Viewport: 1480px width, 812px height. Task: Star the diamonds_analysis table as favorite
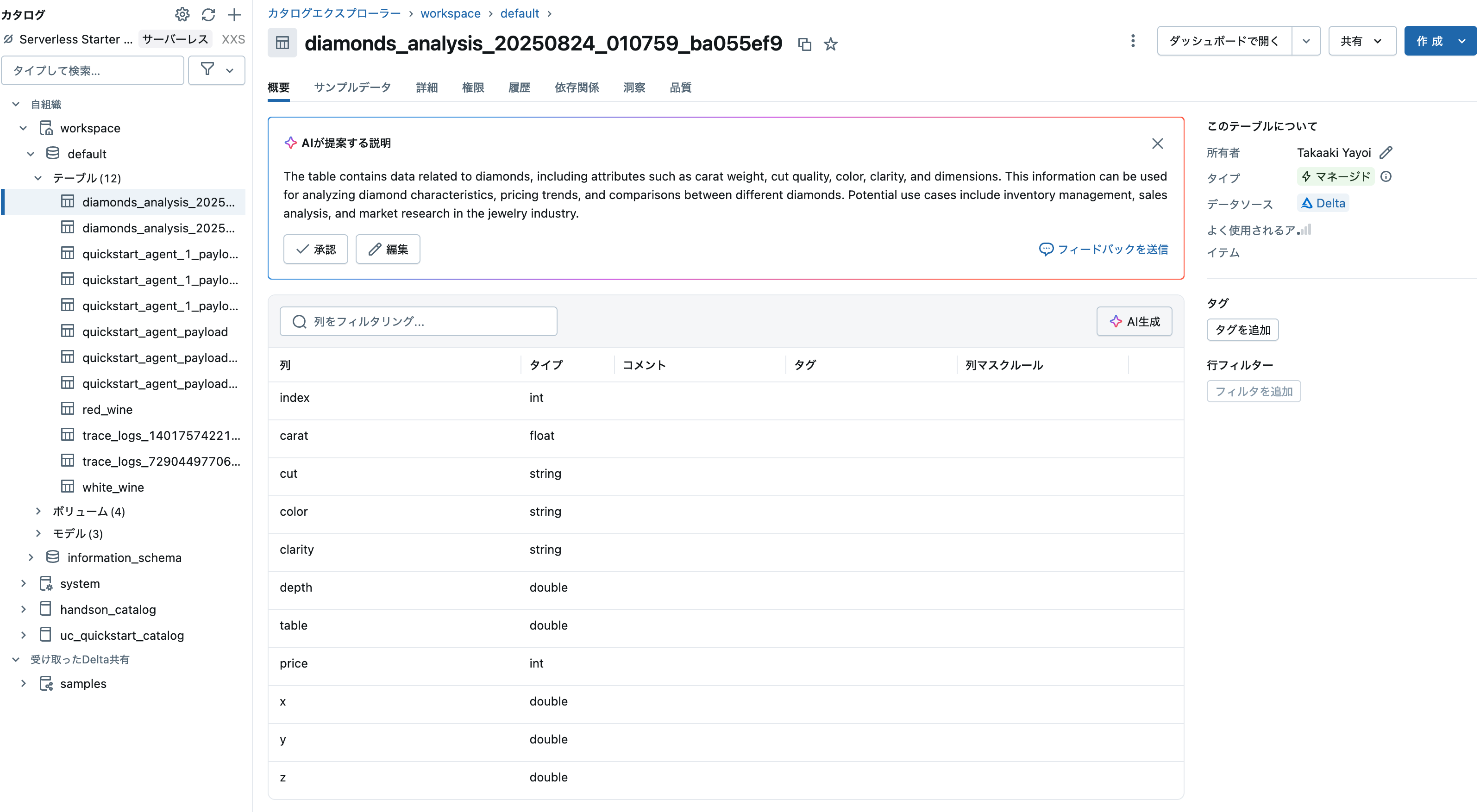click(830, 44)
